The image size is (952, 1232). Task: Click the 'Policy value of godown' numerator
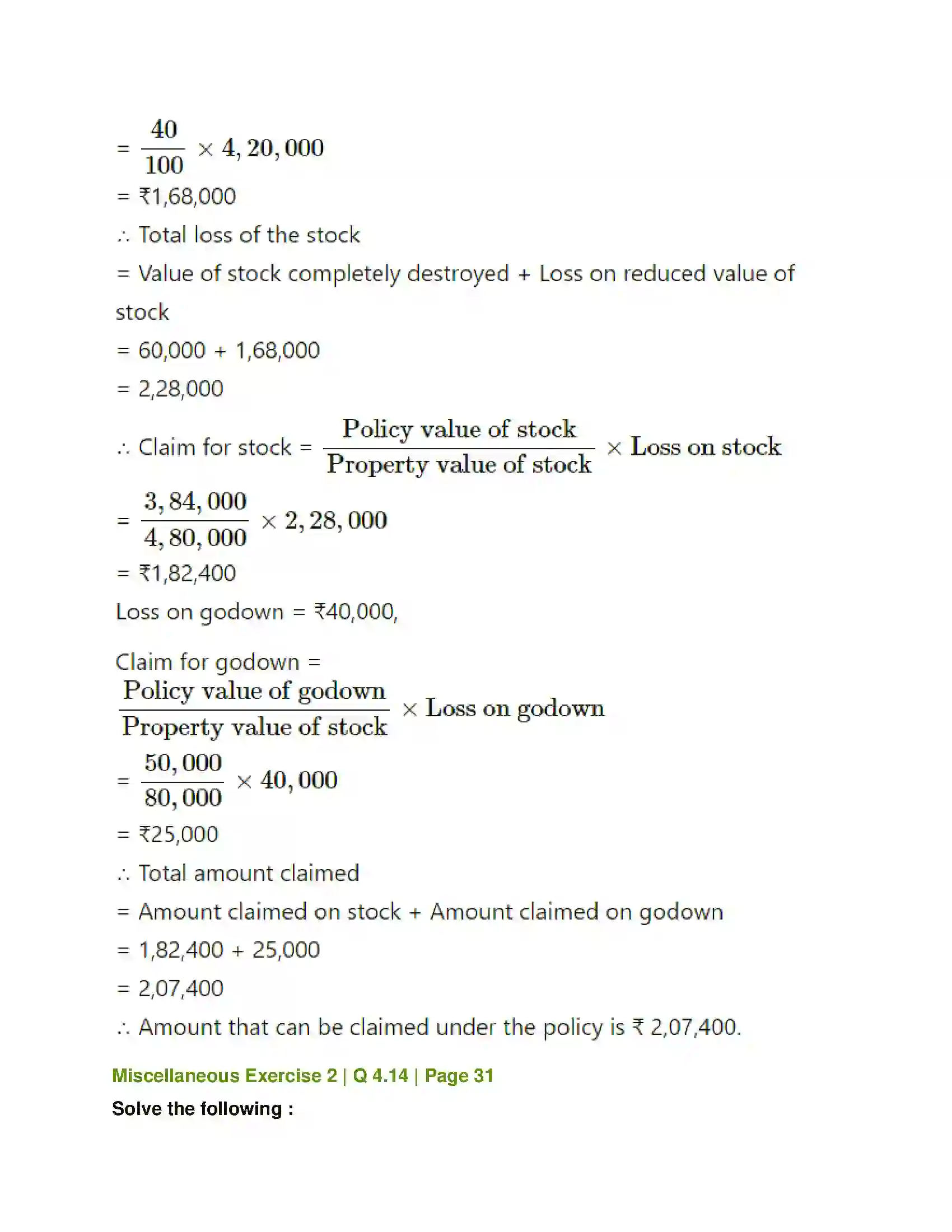254,691
